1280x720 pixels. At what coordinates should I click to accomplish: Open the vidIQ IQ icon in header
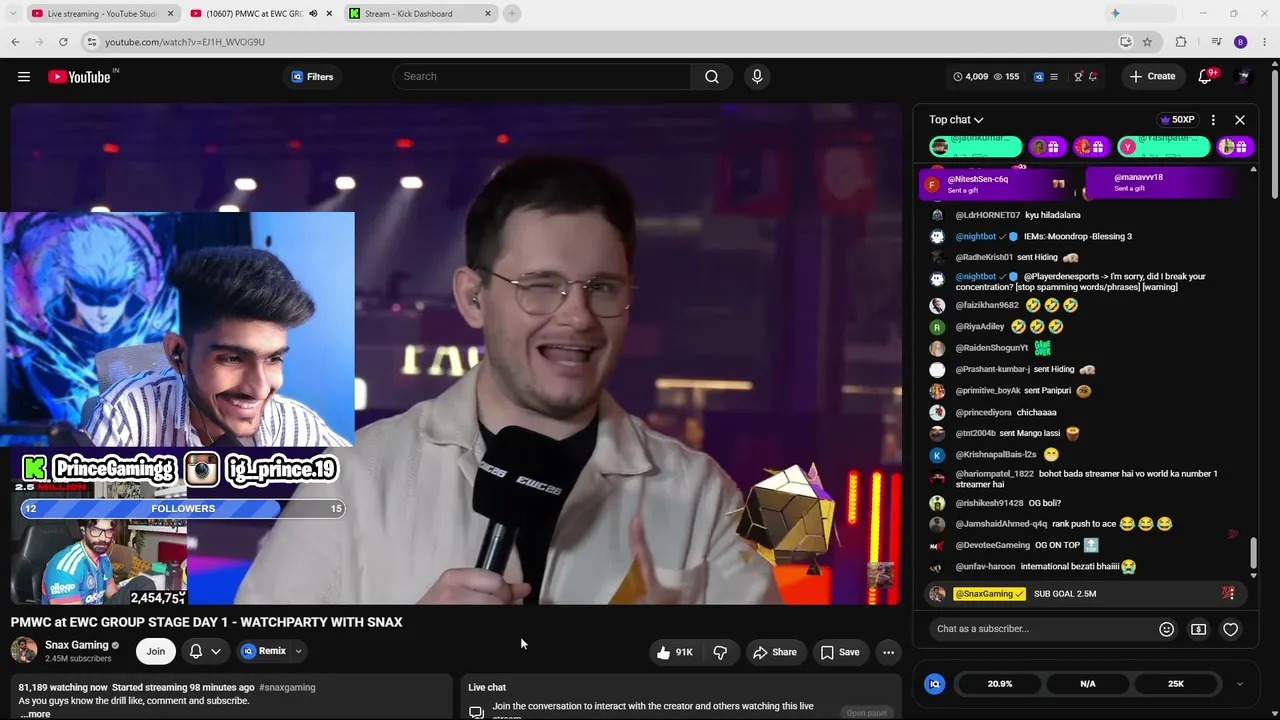[1038, 77]
